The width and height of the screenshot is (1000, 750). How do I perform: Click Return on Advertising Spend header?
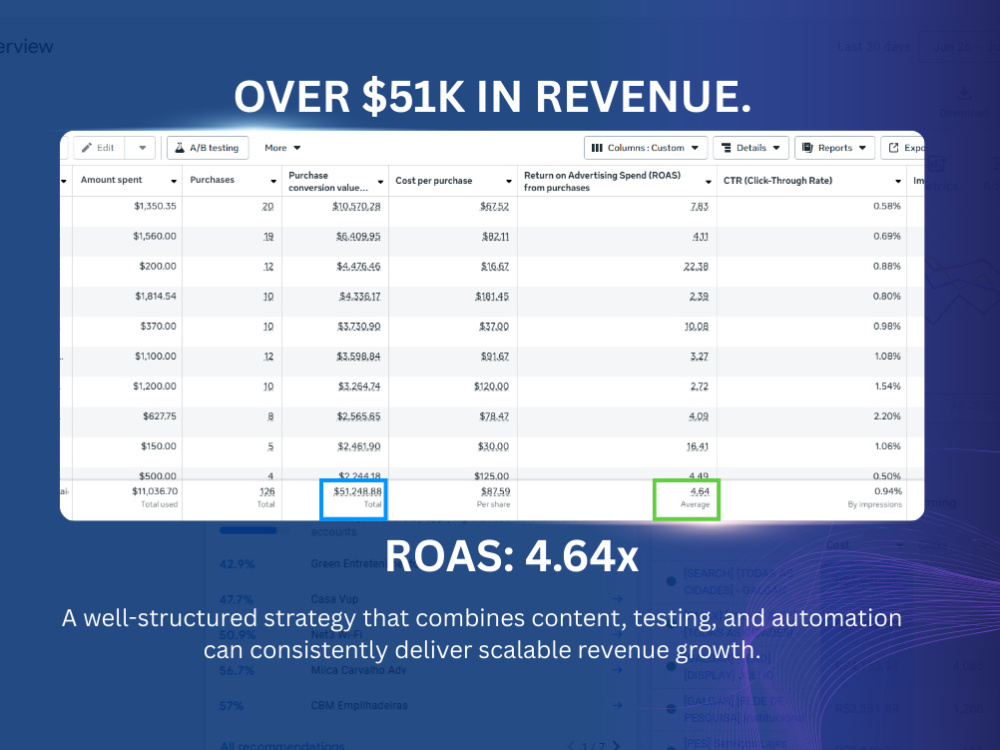click(x=602, y=181)
